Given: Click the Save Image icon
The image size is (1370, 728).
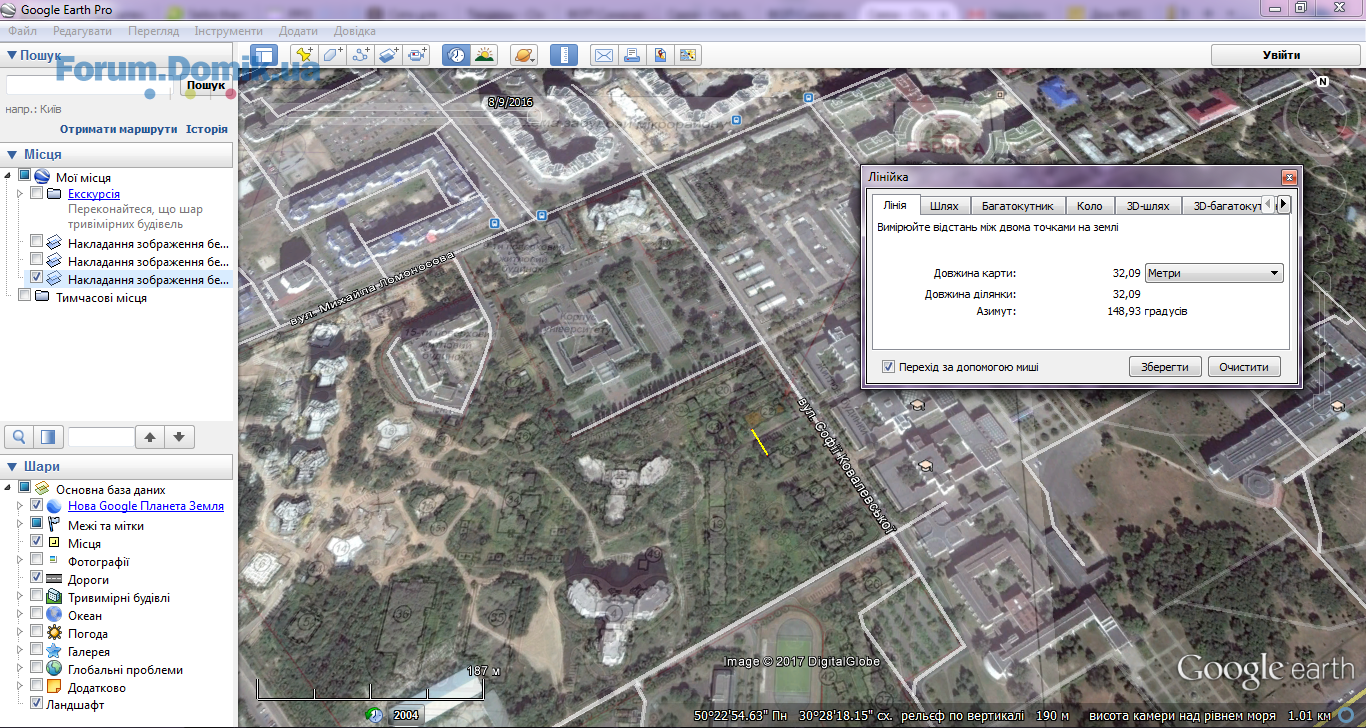Looking at the screenshot, I should click(x=660, y=55).
